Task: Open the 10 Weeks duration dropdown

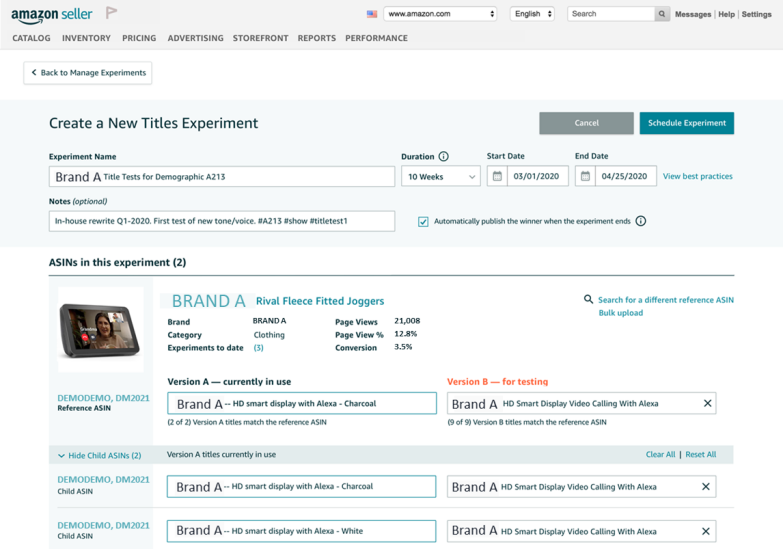Action: coord(440,176)
